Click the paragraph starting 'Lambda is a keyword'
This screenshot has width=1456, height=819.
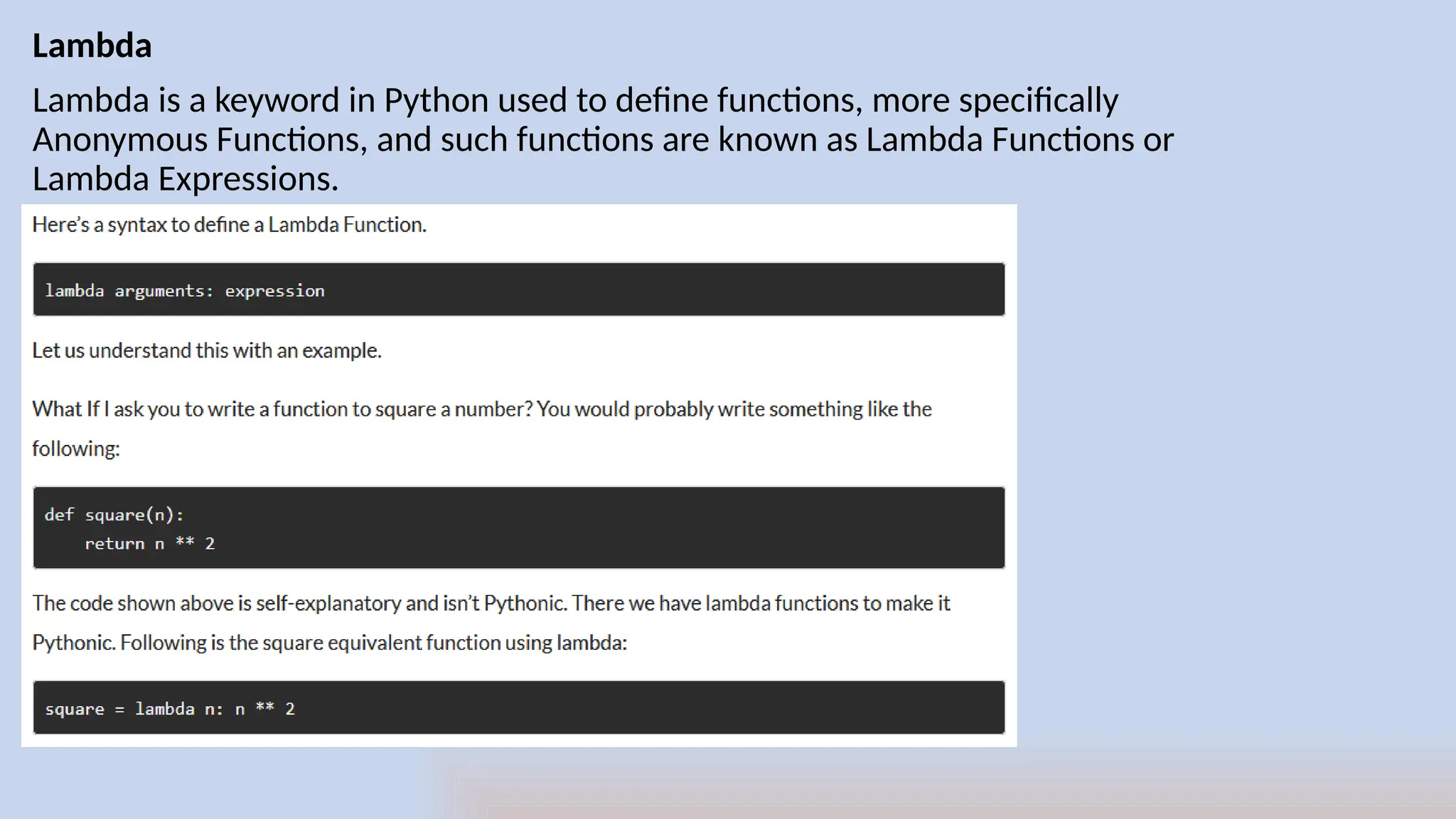(574, 101)
